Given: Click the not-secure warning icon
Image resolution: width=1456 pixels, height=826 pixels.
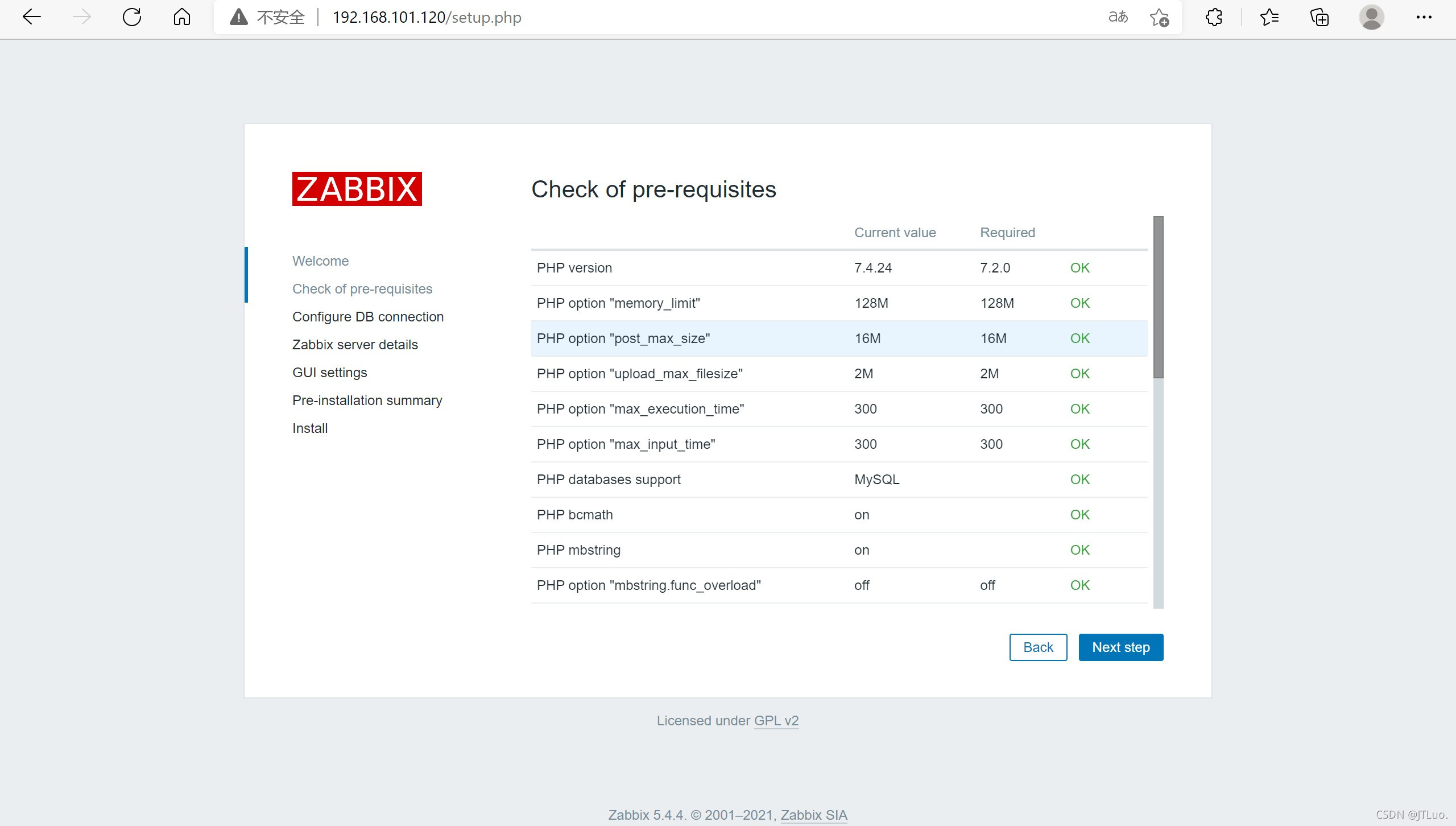Looking at the screenshot, I should coord(238,17).
